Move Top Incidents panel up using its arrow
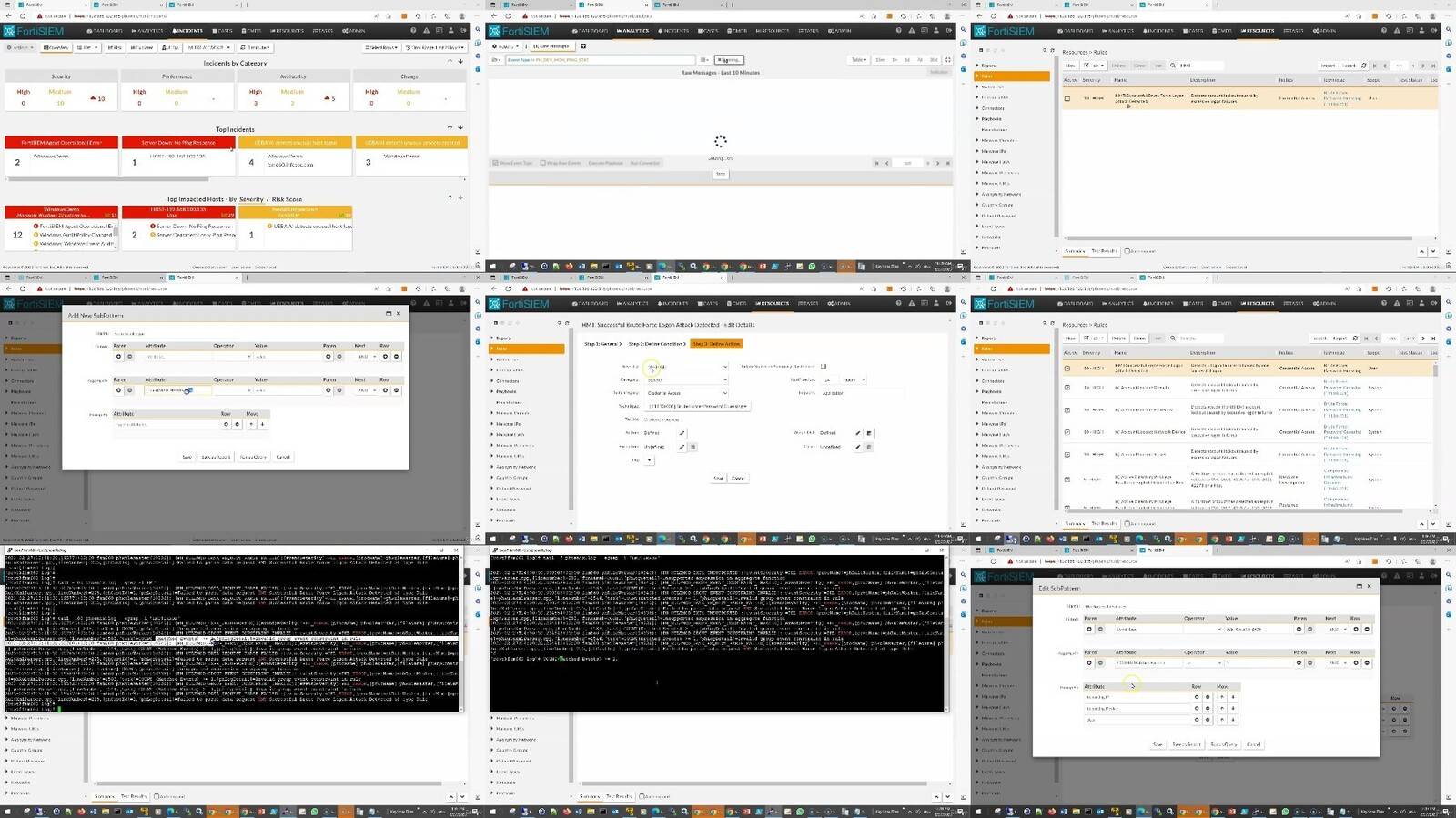 (450, 127)
